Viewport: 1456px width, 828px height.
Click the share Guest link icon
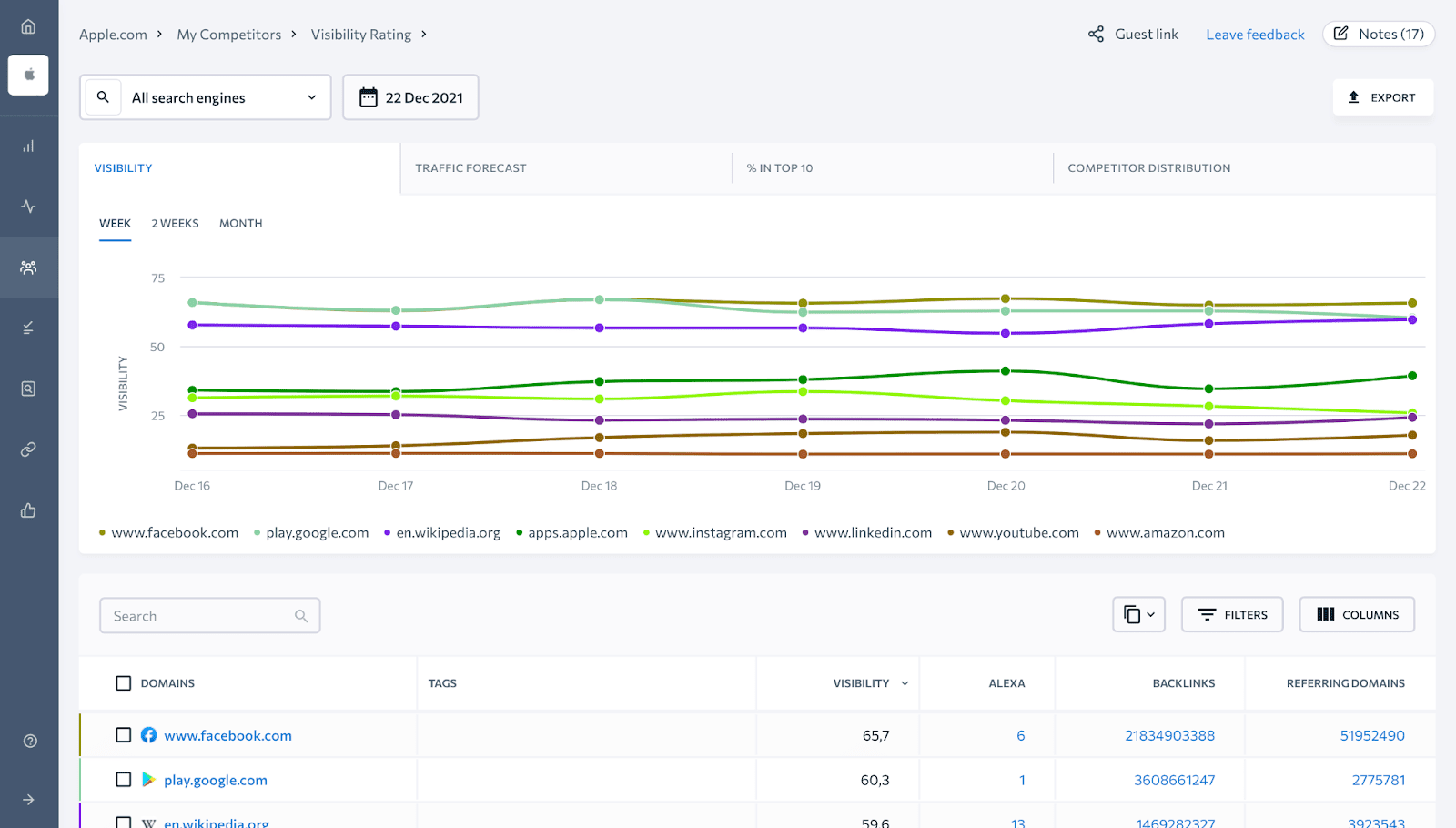click(1096, 34)
